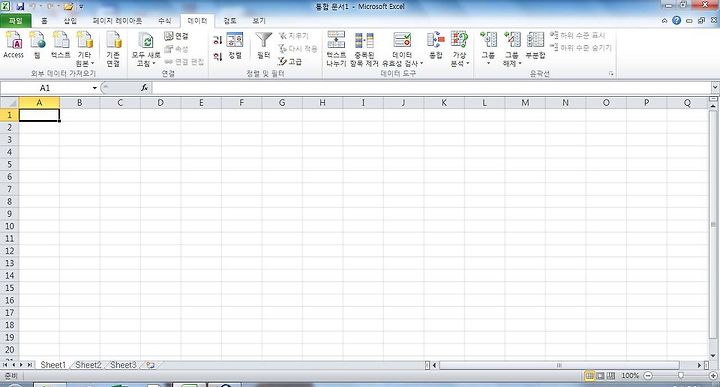Expand the formula bar chevron
Image resolution: width=720 pixels, height=387 pixels.
715,87
